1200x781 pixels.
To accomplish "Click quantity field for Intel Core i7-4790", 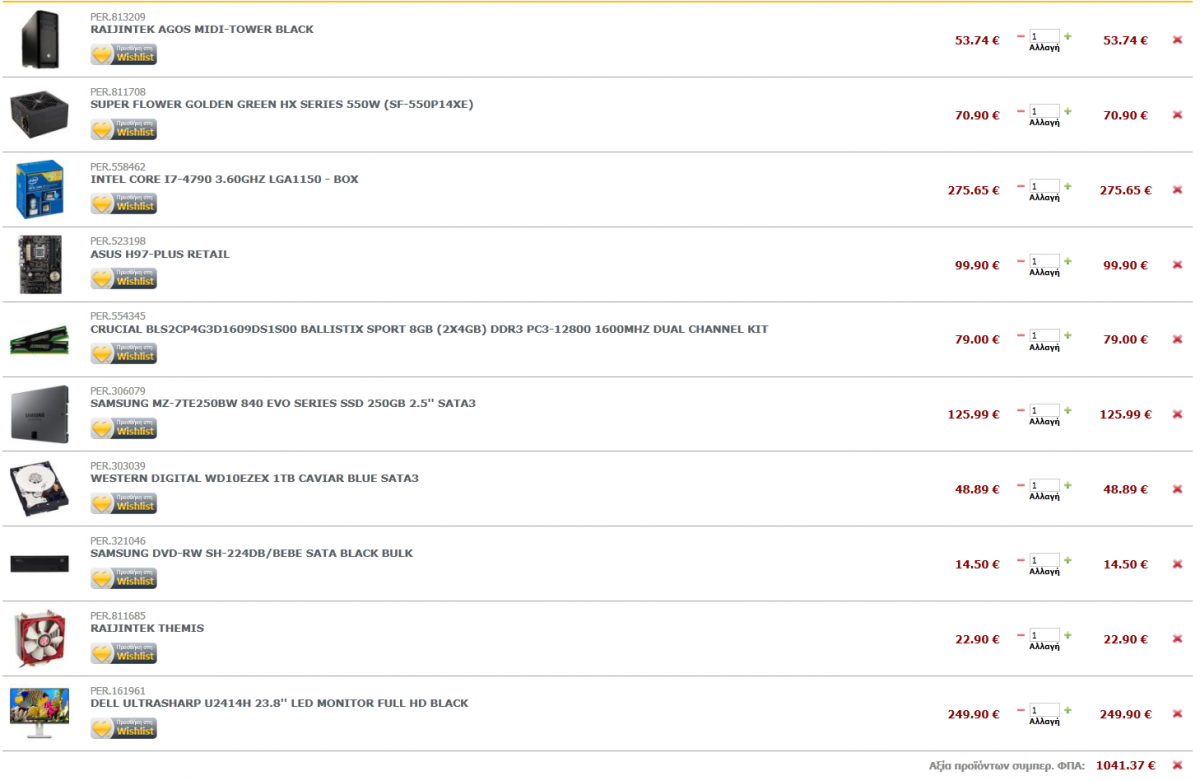I will click(x=1044, y=186).
